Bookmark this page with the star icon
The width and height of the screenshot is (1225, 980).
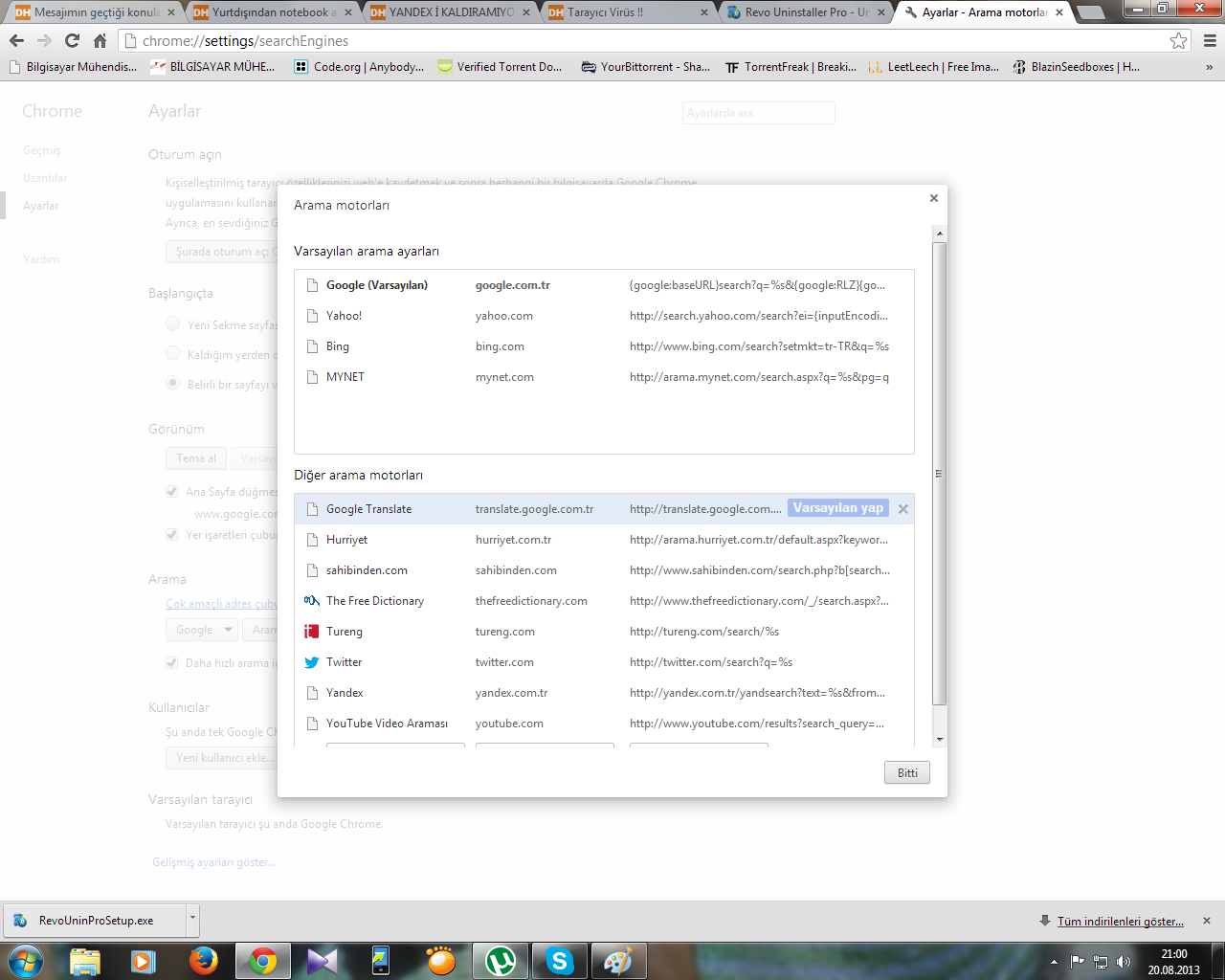pyautogui.click(x=1179, y=41)
